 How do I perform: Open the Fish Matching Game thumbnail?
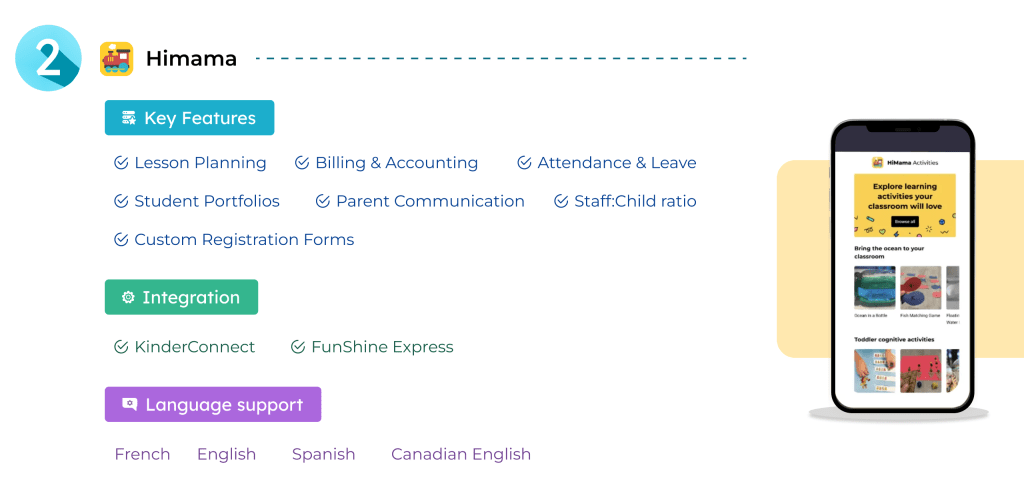point(920,287)
